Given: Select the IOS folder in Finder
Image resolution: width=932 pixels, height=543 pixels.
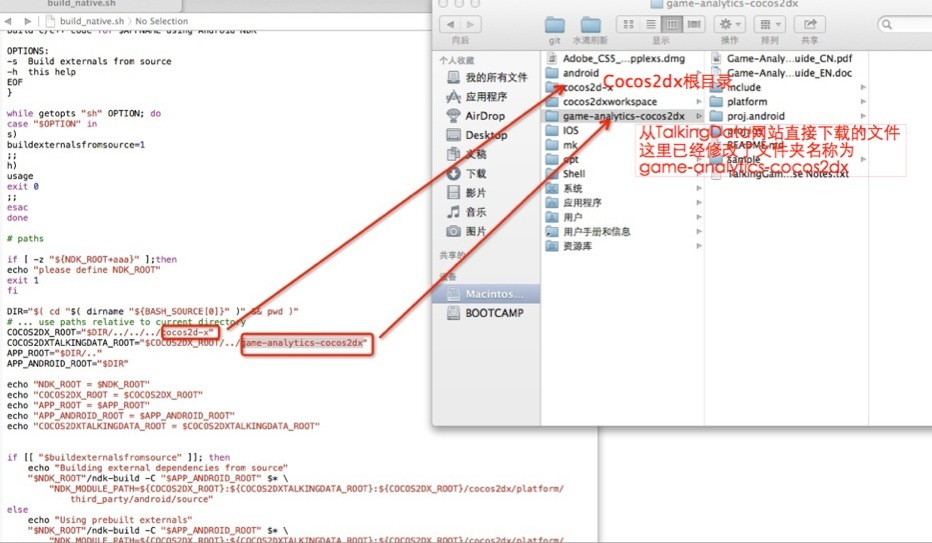Looking at the screenshot, I should (622, 130).
